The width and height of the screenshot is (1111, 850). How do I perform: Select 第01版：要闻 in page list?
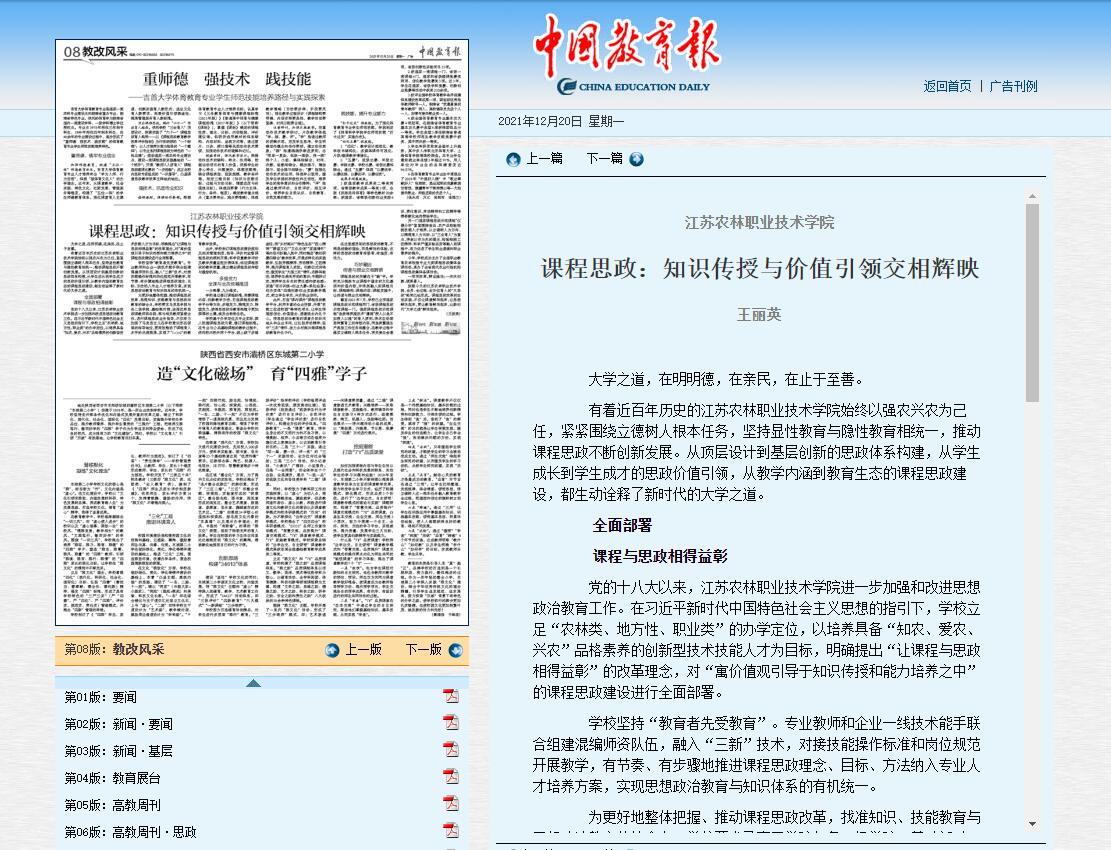(x=101, y=697)
